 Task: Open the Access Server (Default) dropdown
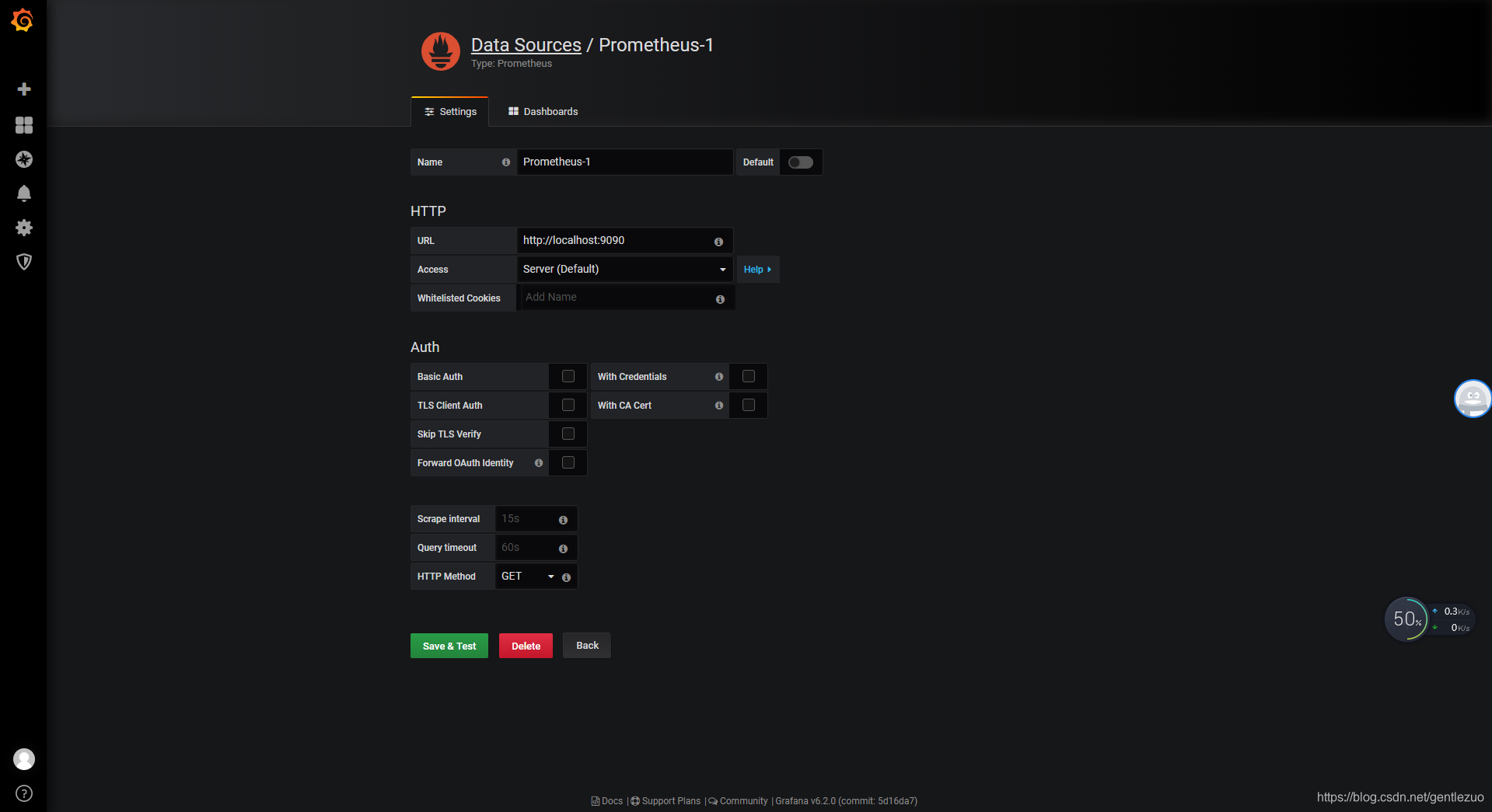pyautogui.click(x=625, y=269)
